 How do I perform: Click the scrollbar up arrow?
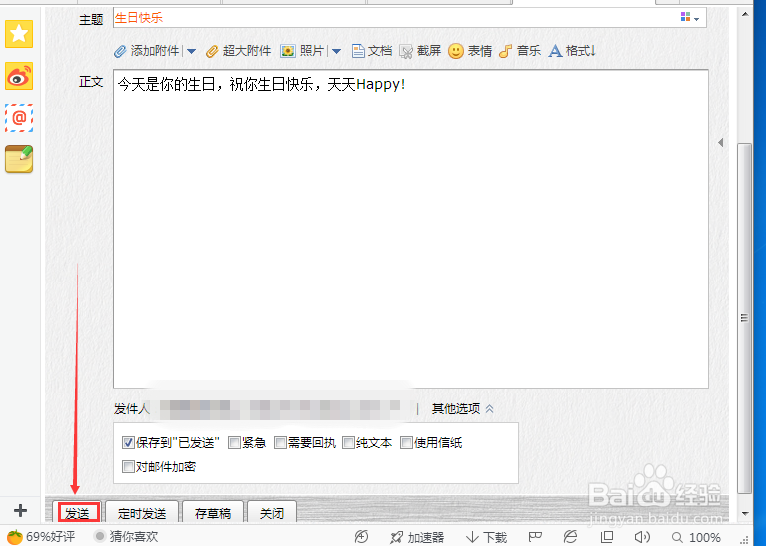(745, 14)
